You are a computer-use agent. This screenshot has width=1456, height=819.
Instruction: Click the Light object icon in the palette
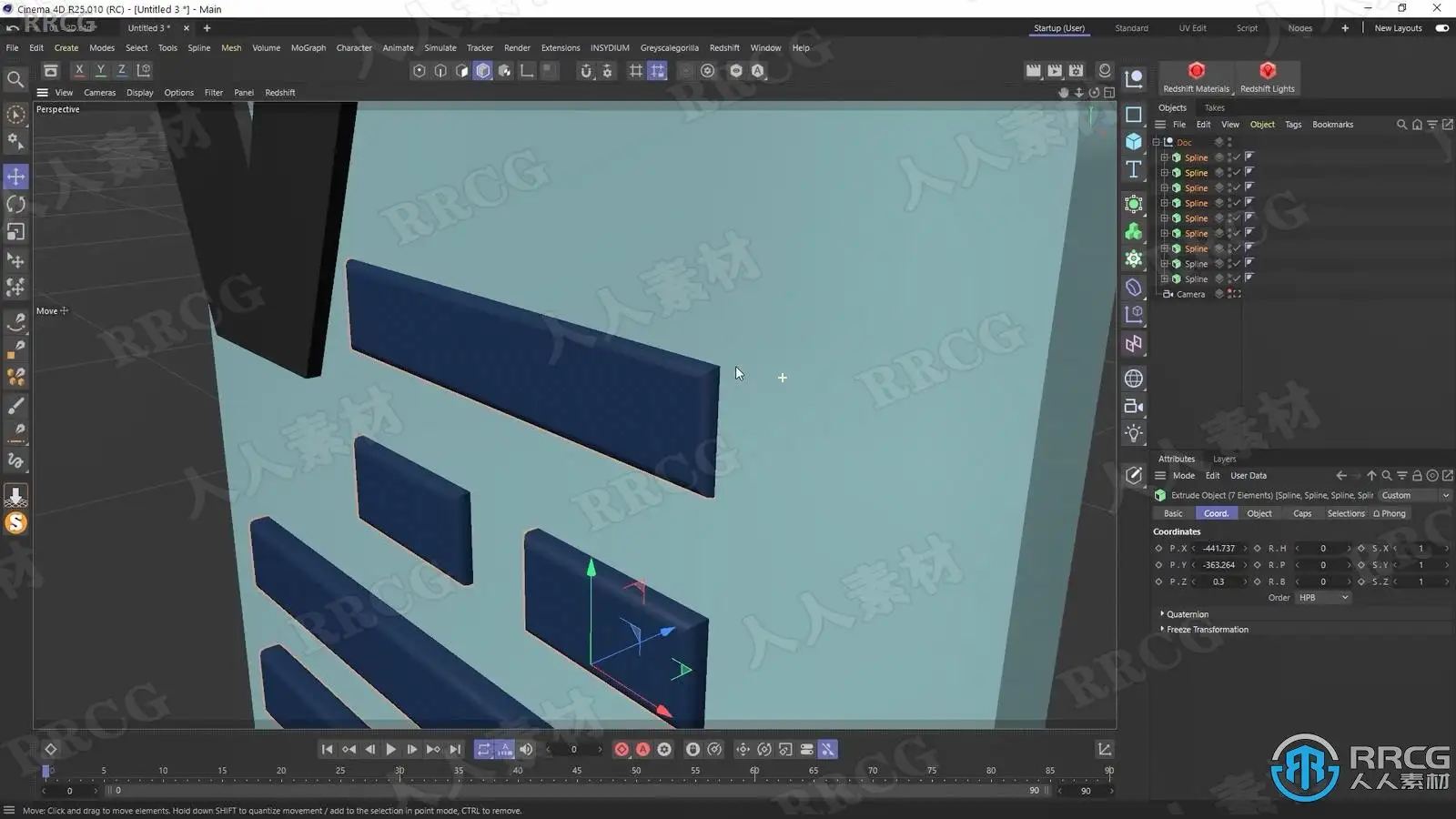[x=1134, y=433]
